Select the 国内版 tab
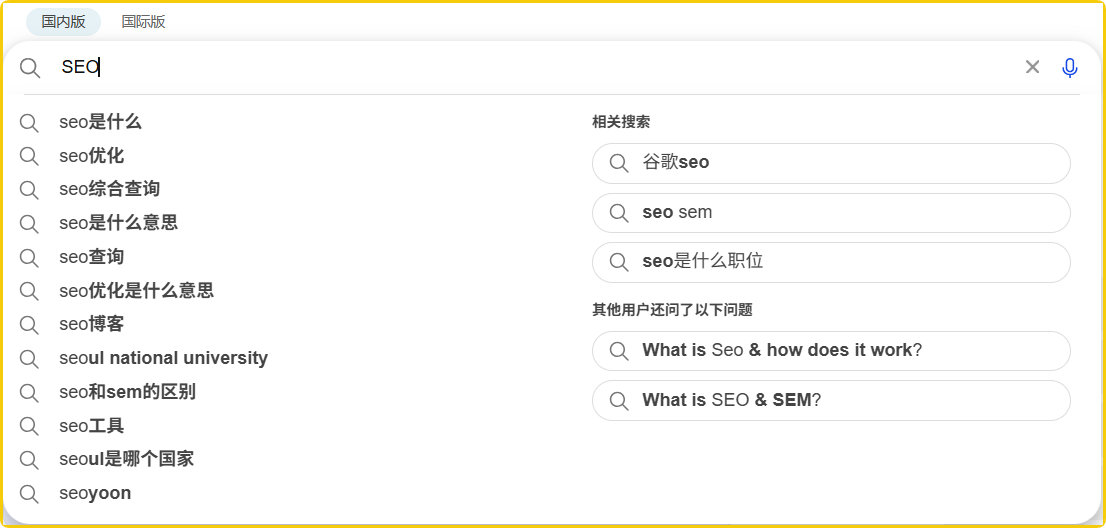This screenshot has height=528, width=1106. (x=63, y=21)
